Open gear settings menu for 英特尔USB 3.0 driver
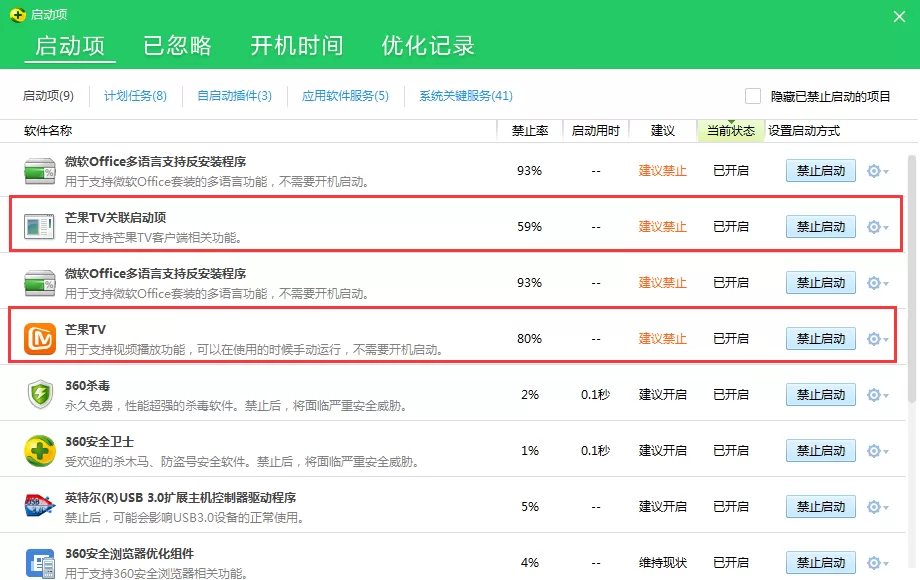This screenshot has width=920, height=580. (x=877, y=507)
